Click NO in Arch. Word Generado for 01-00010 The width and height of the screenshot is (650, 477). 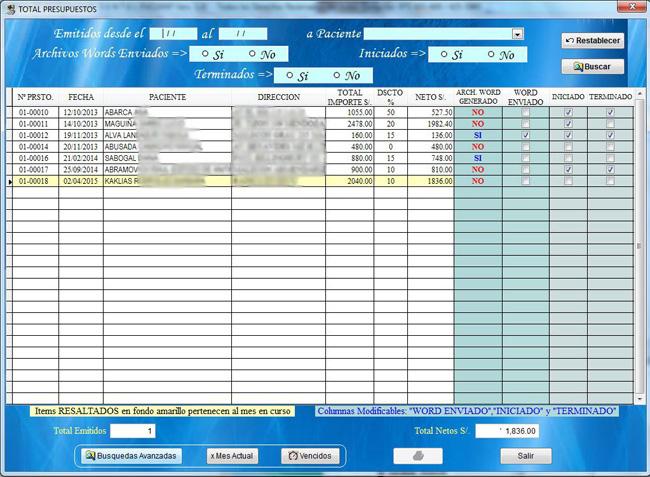tap(478, 112)
